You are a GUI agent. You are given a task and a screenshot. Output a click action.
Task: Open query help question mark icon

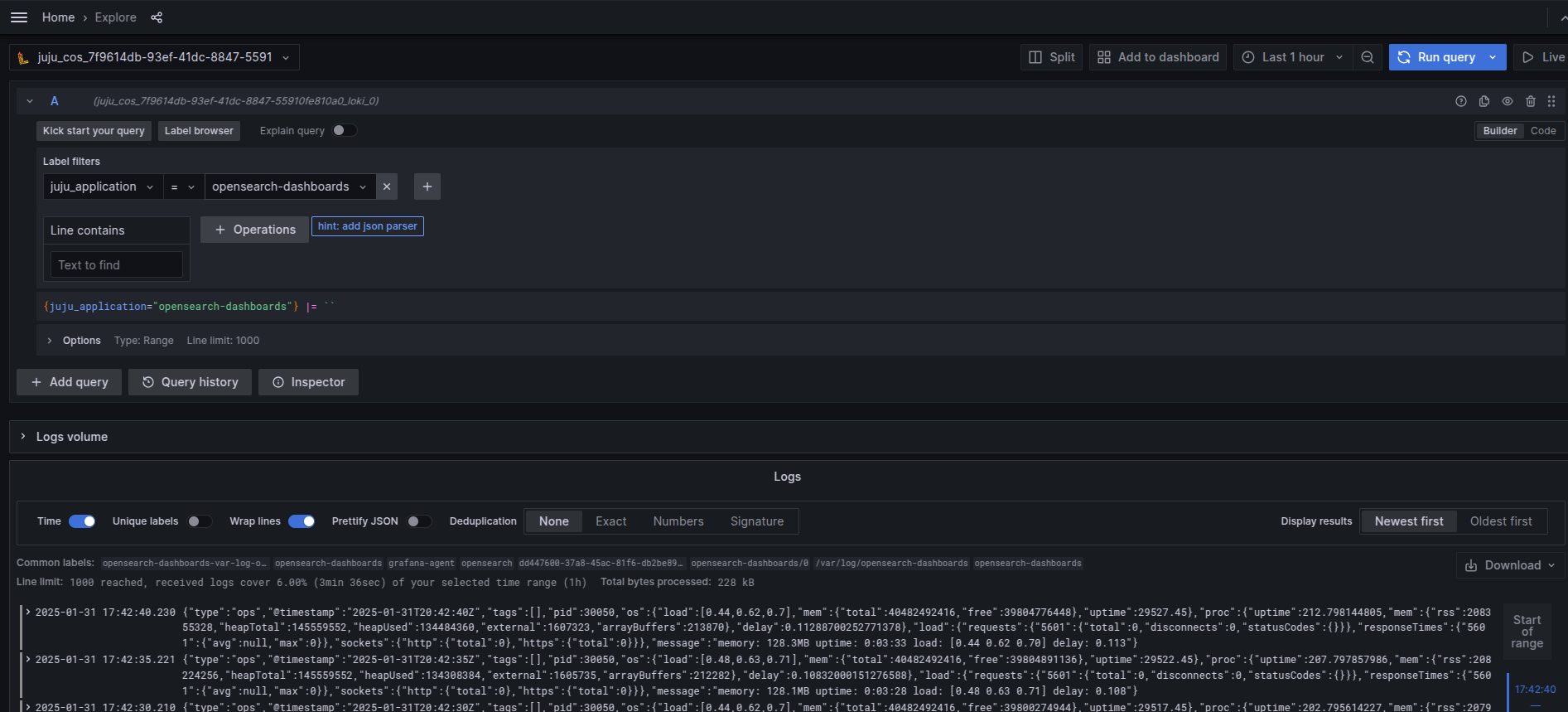(1461, 101)
